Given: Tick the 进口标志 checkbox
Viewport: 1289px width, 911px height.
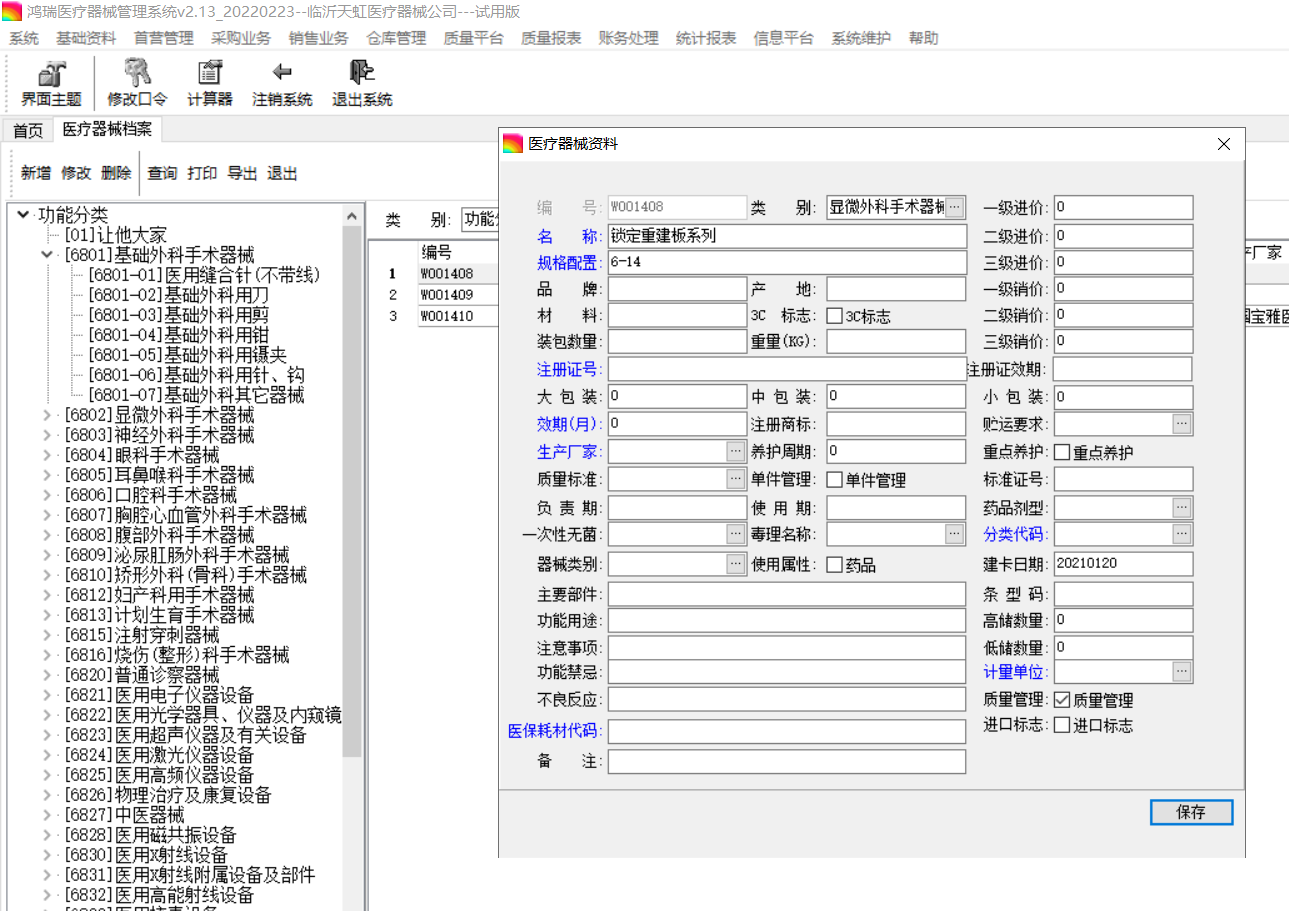Looking at the screenshot, I should 1062,725.
